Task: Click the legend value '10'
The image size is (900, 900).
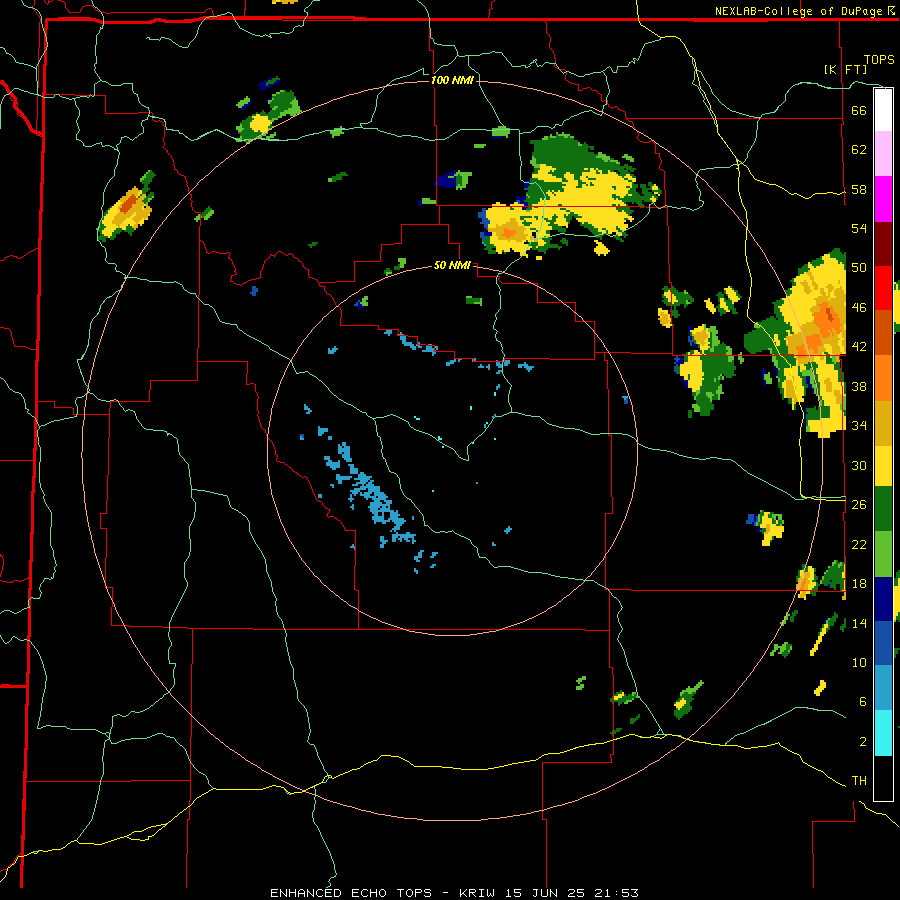Action: click(x=859, y=662)
